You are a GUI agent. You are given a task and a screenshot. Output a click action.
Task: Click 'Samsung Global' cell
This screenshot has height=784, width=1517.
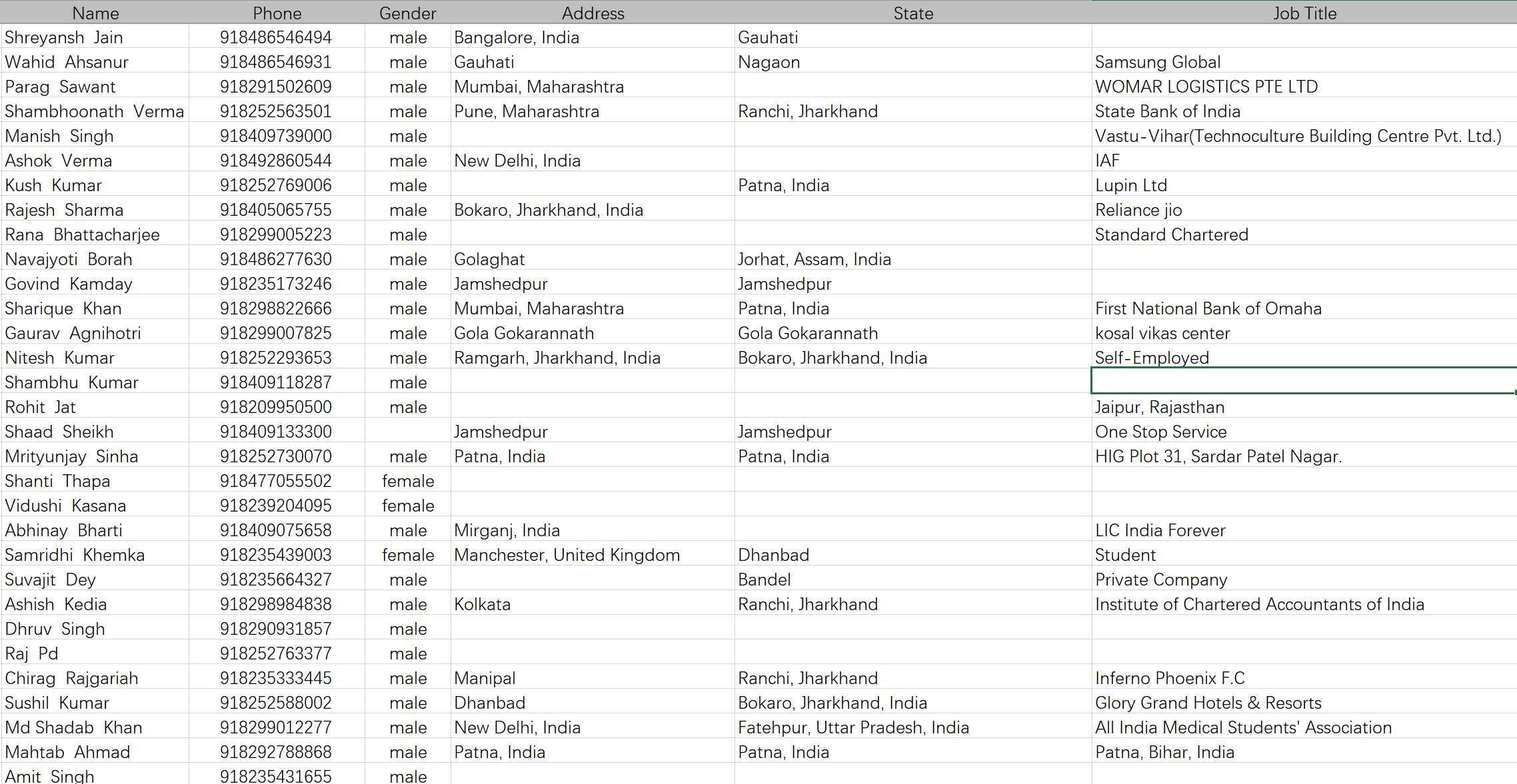point(1304,62)
